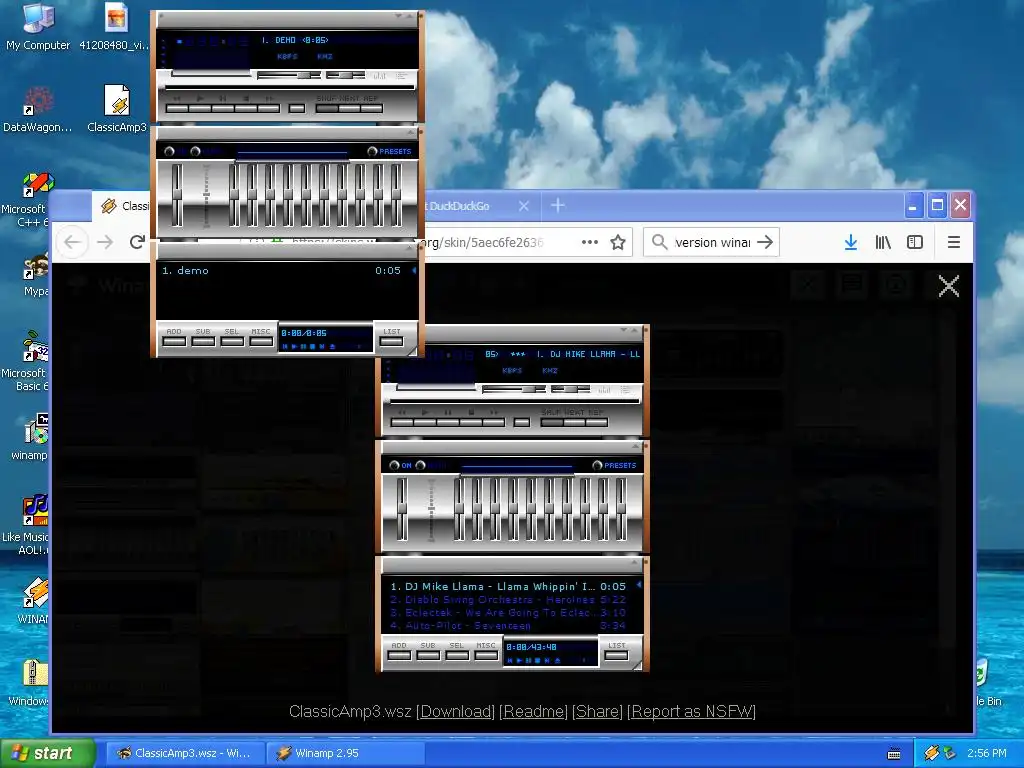The width and height of the screenshot is (1024, 768).
Task: Toggle repeat in browser preview player
Action: [596, 421]
